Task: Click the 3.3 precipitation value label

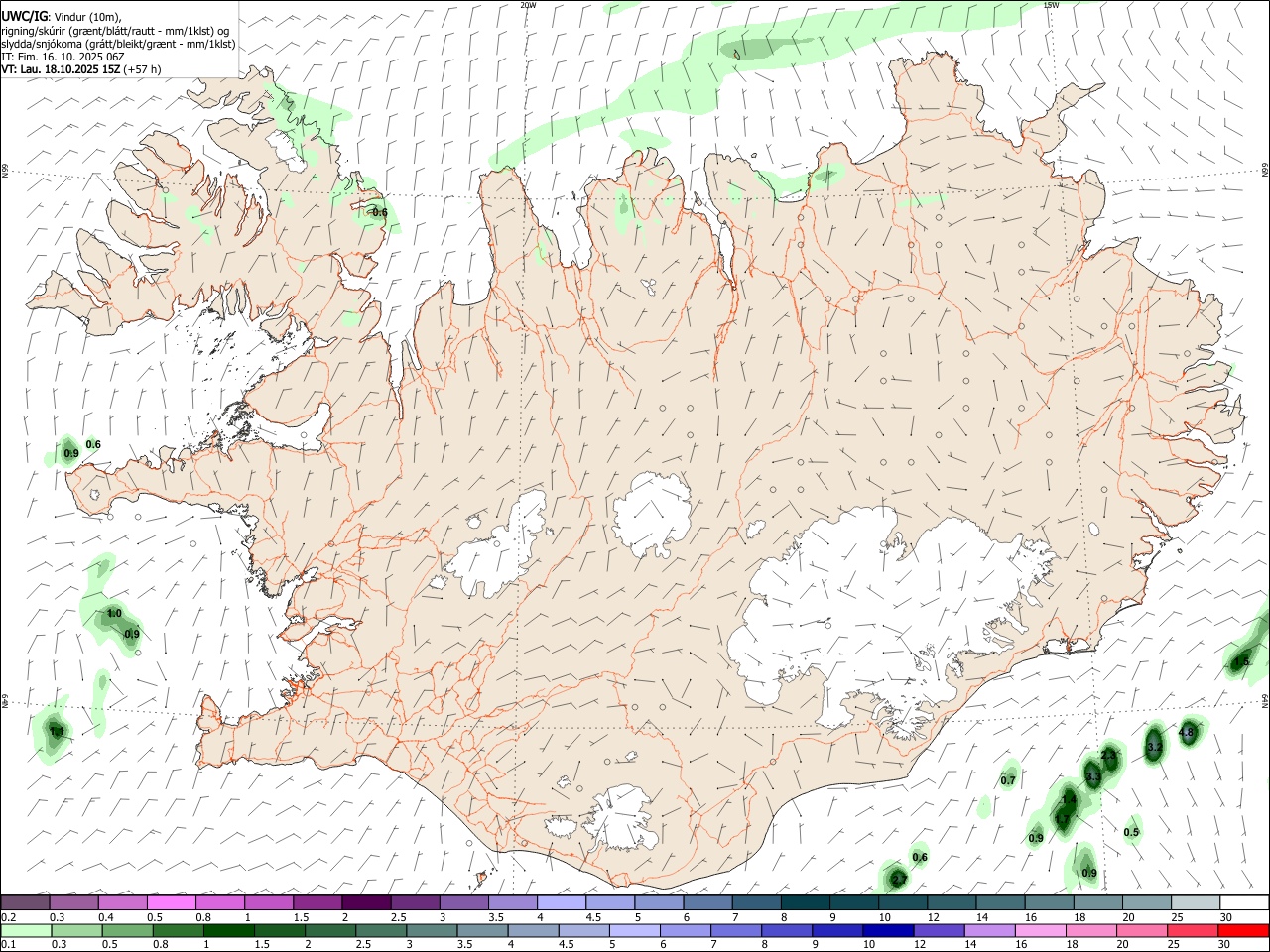Action: (x=1092, y=776)
